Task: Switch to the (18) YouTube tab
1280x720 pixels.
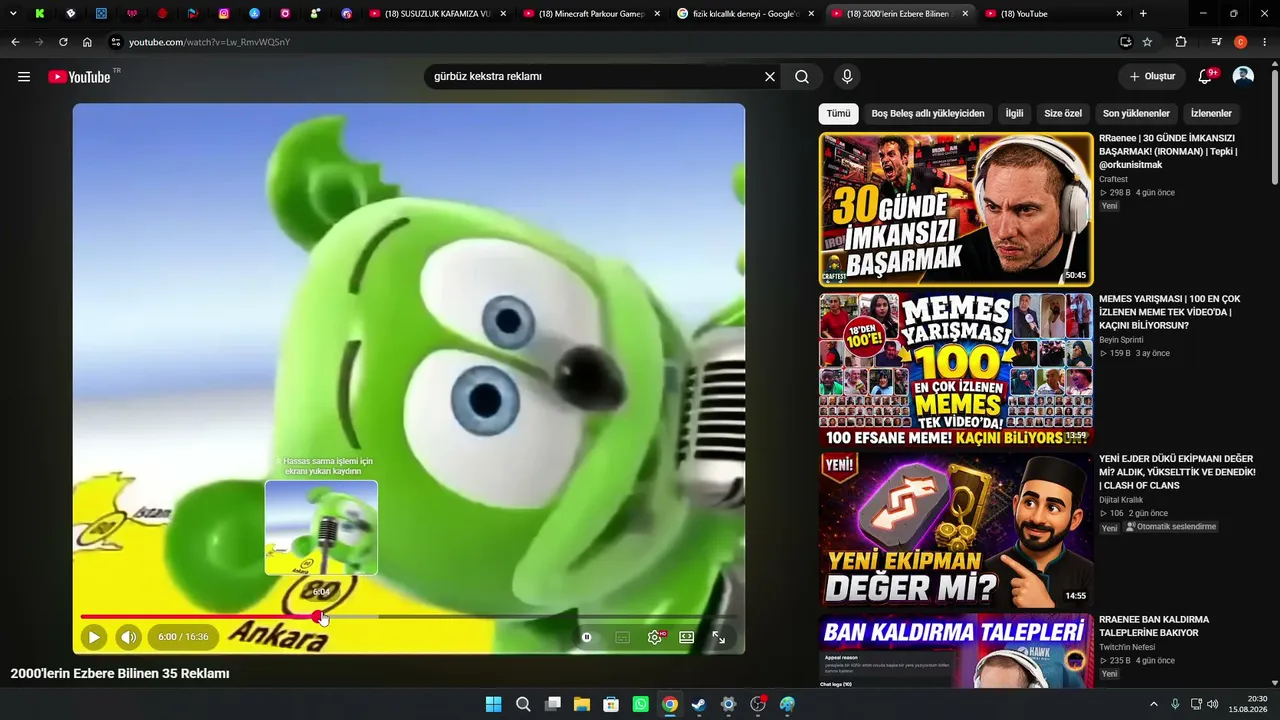Action: tap(1053, 14)
